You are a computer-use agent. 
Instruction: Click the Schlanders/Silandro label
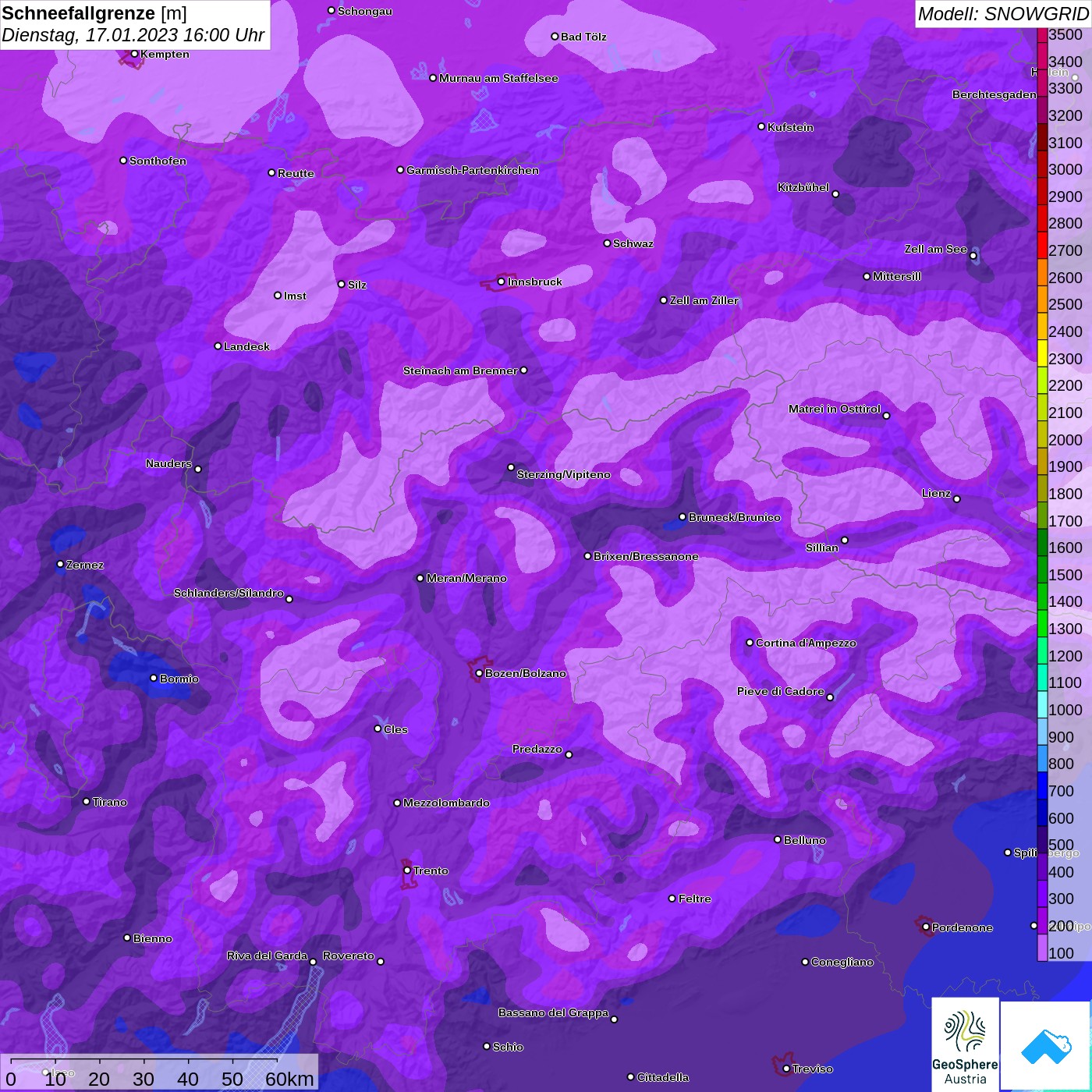(x=229, y=593)
